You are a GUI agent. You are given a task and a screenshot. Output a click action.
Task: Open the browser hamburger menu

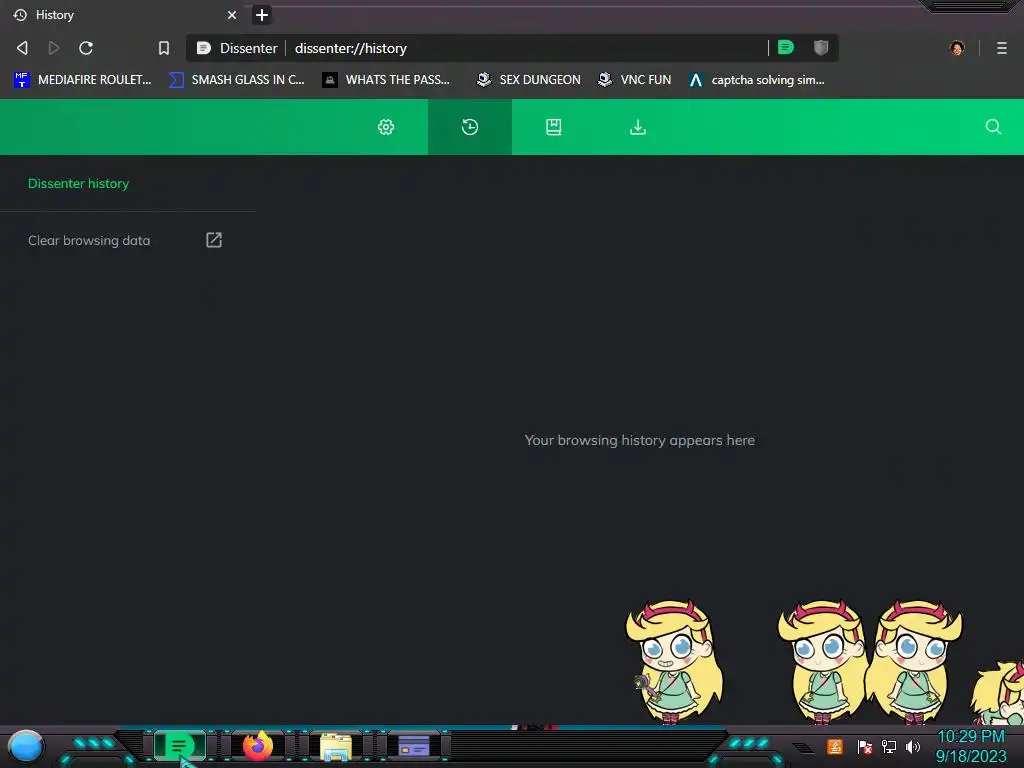tap(1001, 48)
